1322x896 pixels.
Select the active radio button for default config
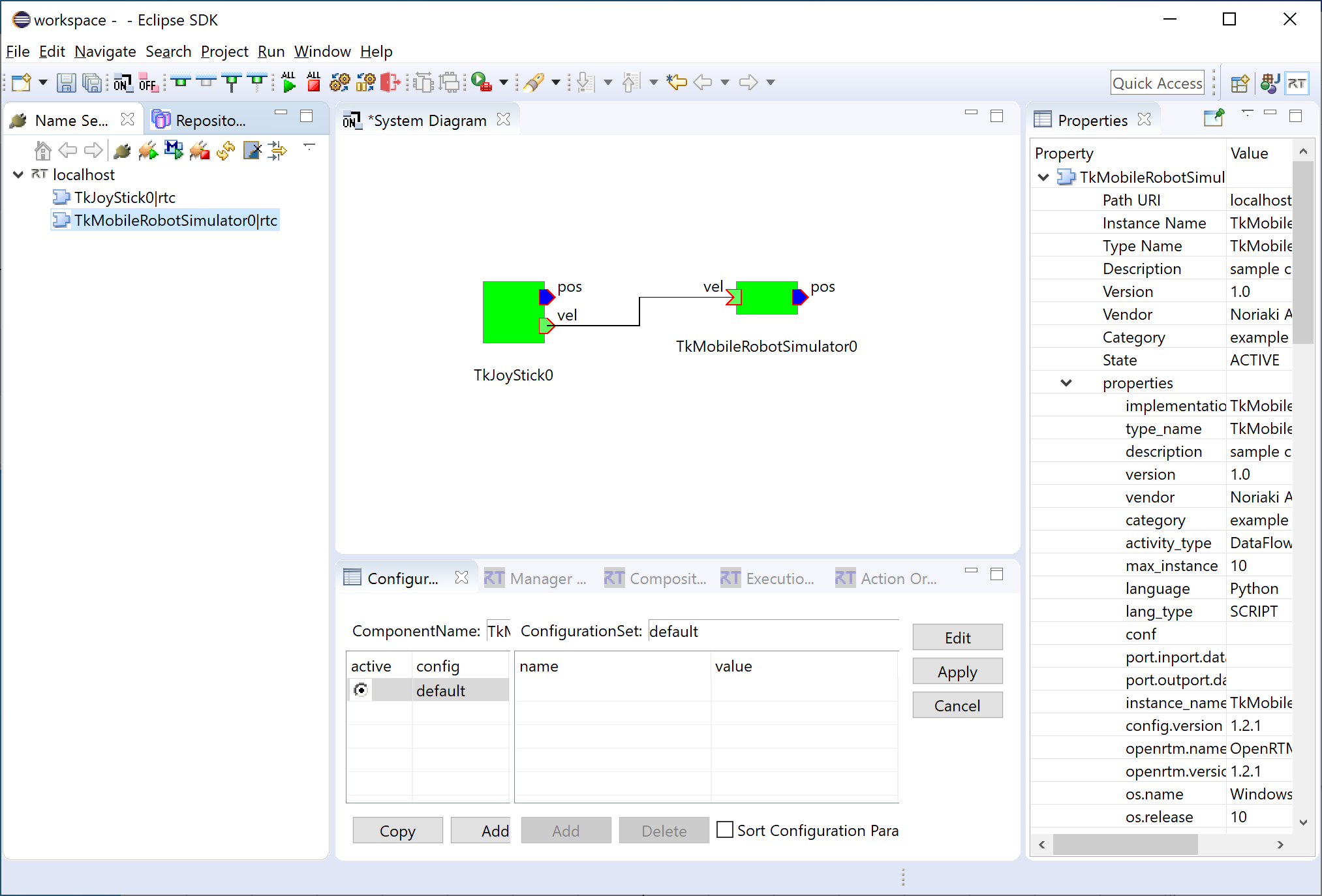(x=361, y=690)
